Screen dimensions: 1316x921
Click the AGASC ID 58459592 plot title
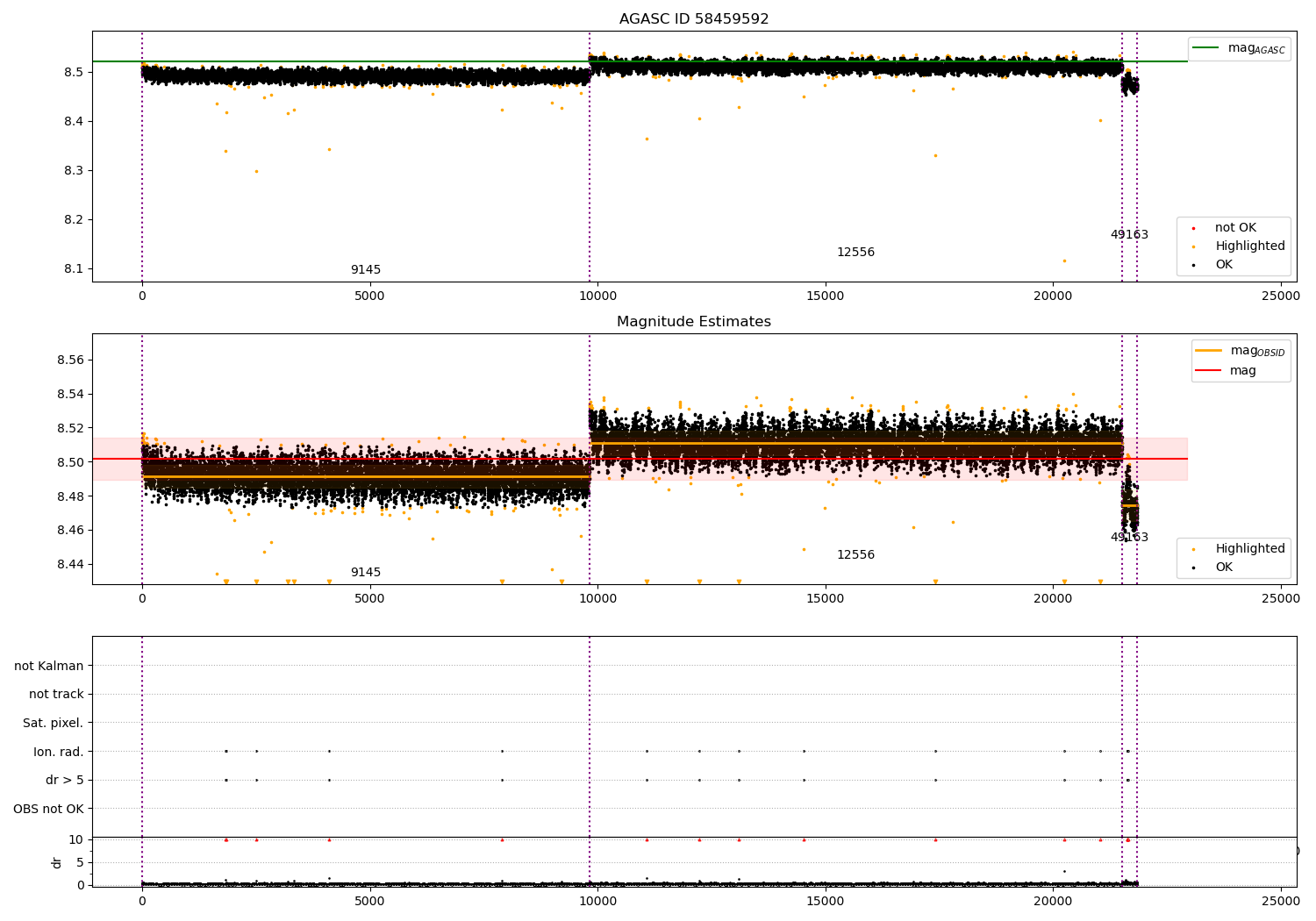694,19
